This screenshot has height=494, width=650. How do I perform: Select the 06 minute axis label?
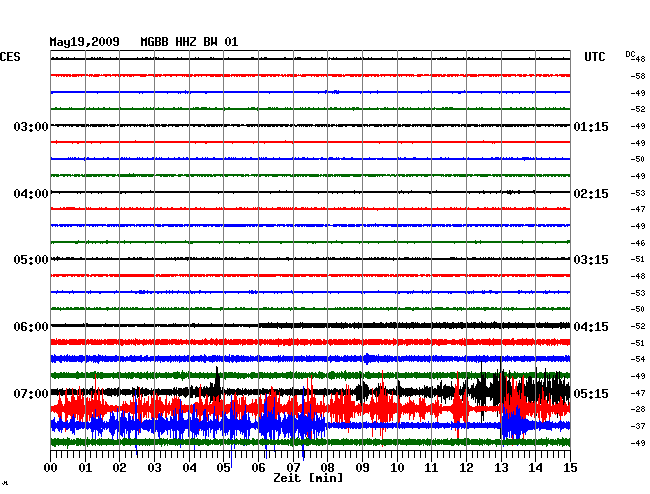(x=258, y=468)
